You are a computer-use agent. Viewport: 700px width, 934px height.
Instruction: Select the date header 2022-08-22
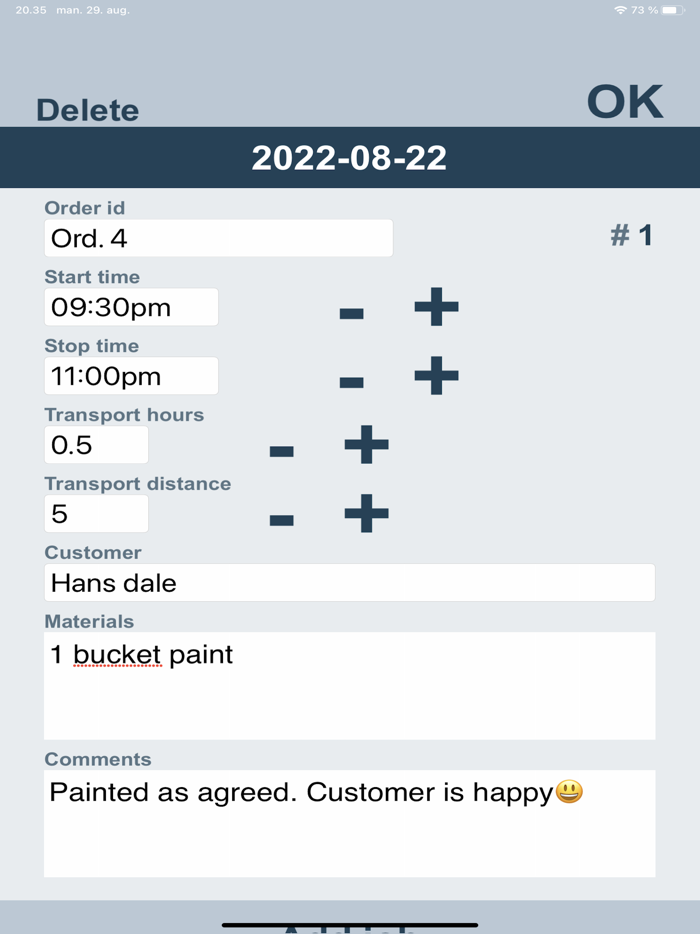click(349, 157)
